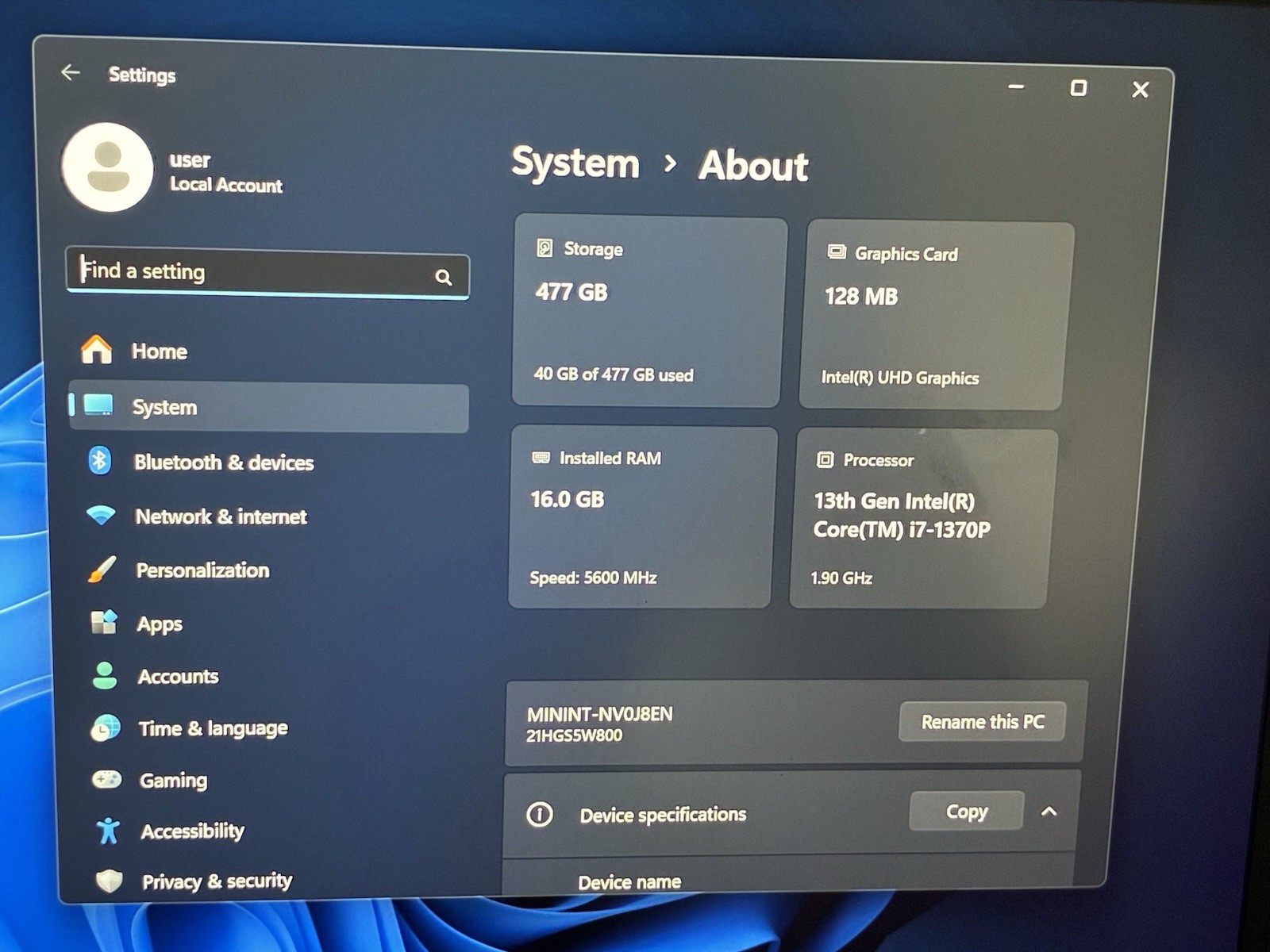
Task: Click the Time & language globe icon
Action: click(106, 727)
